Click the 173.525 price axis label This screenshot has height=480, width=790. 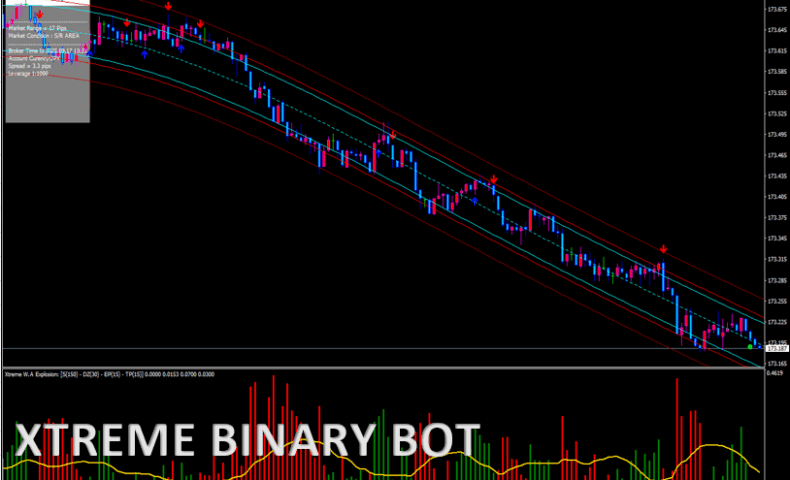[x=777, y=114]
